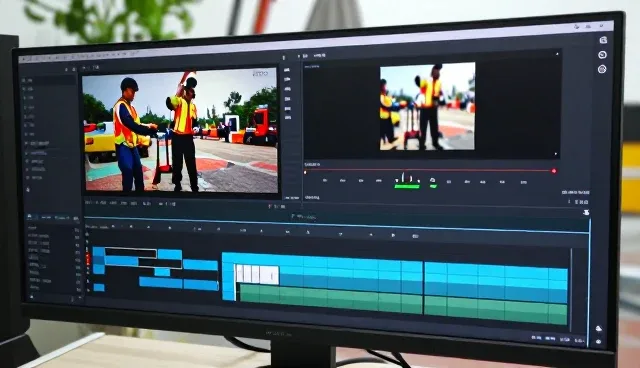The image size is (640, 368).
Task: Click the red track indicator beside timeline tracks
Action: 88,257
